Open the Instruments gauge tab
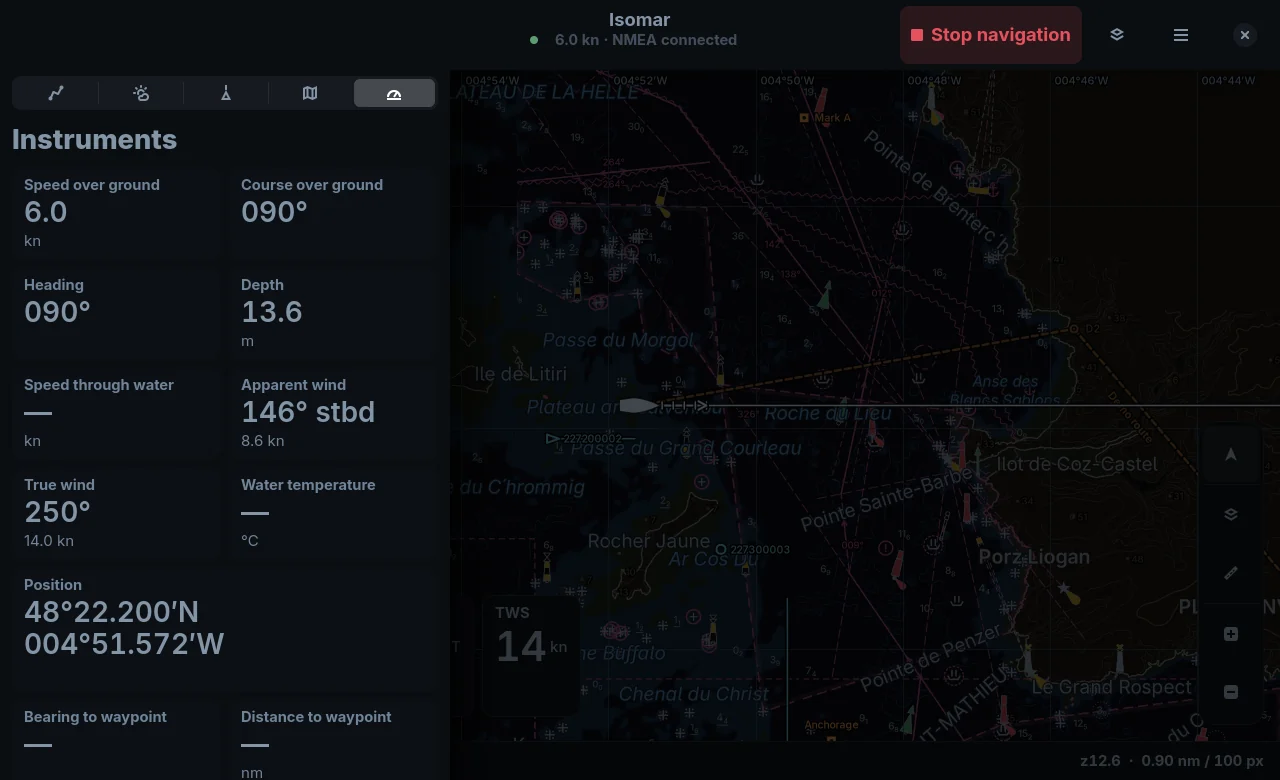The width and height of the screenshot is (1280, 780). click(394, 93)
